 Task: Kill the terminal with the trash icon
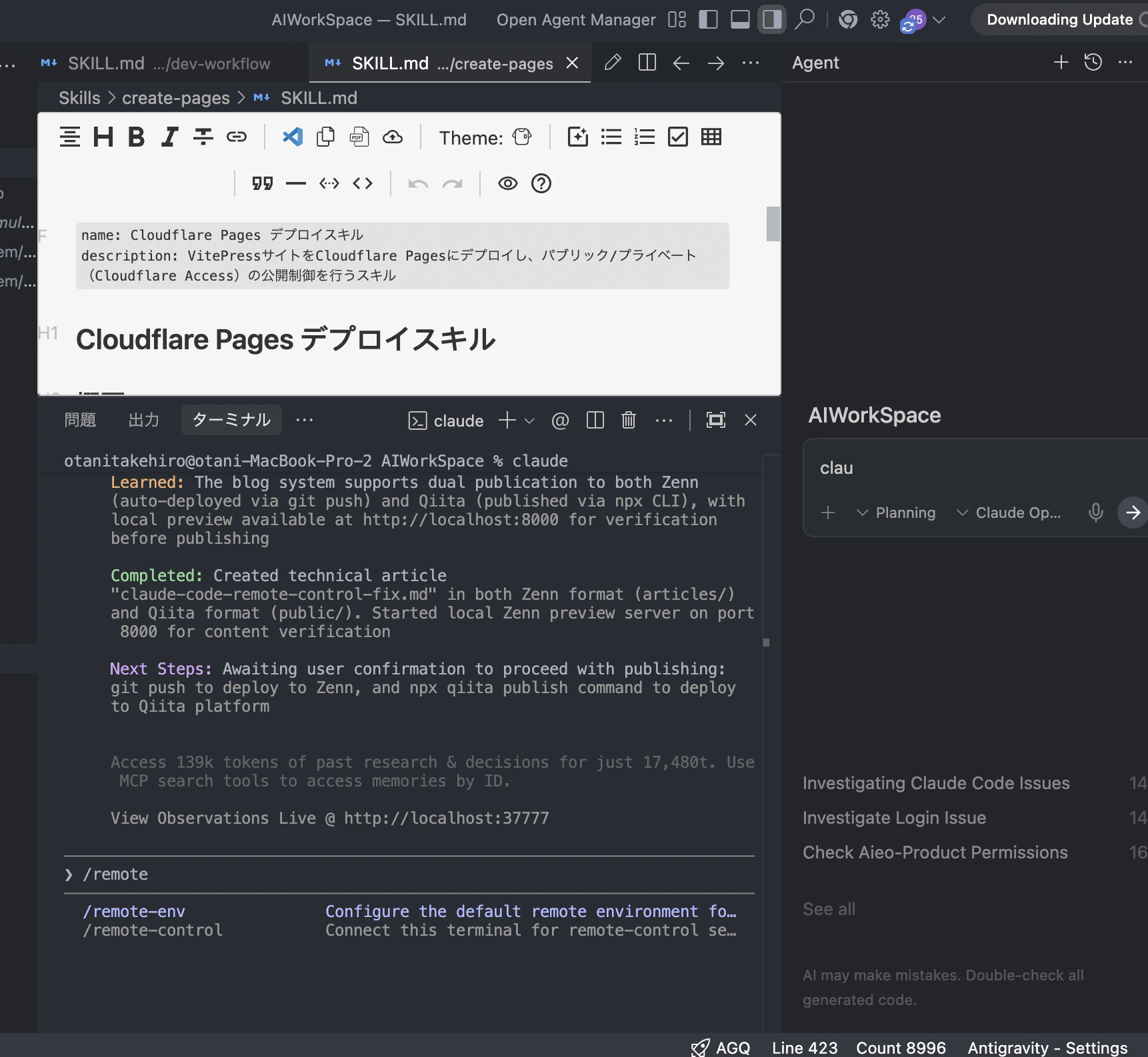coord(629,420)
